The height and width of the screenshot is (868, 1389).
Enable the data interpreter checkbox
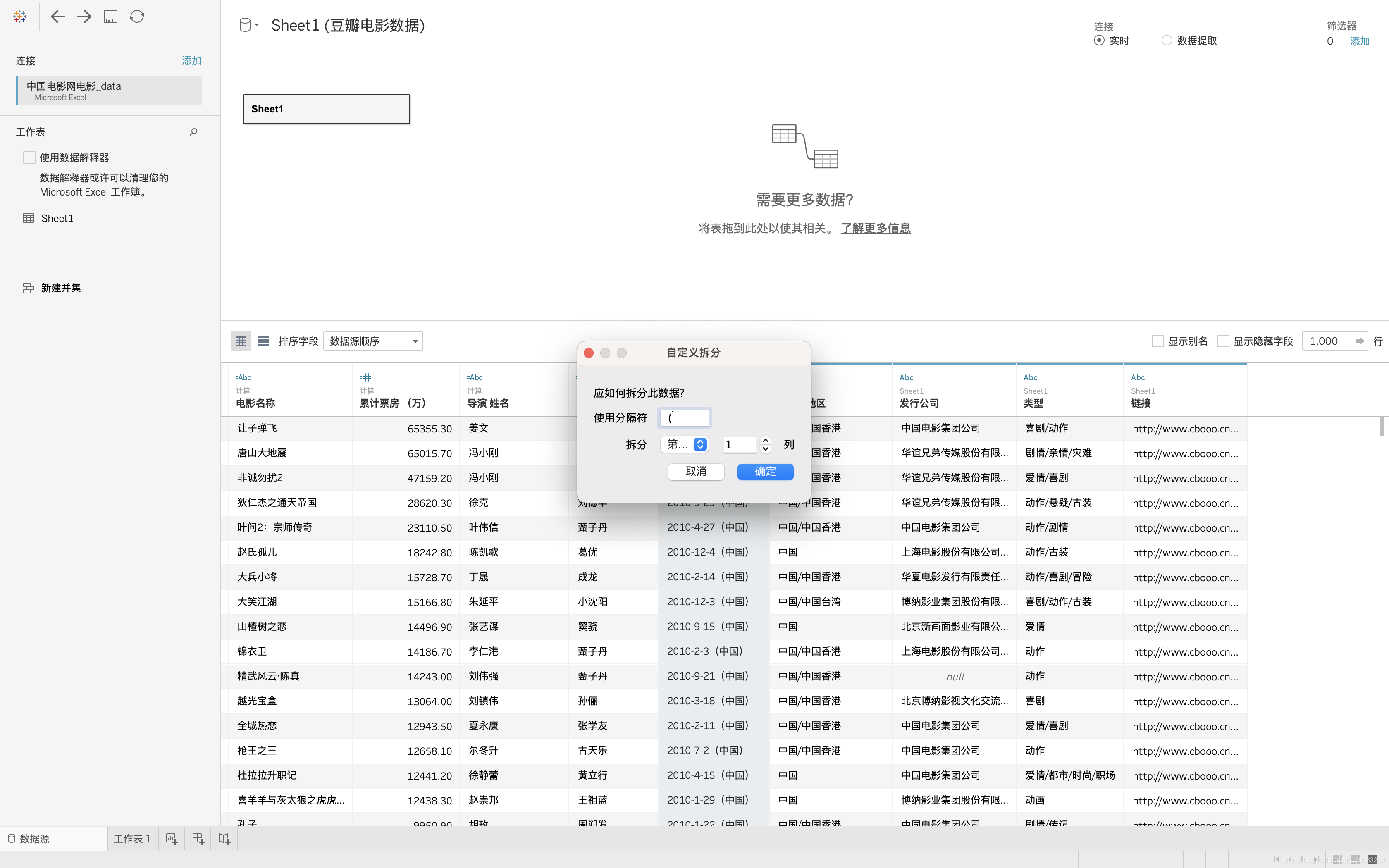click(x=29, y=157)
